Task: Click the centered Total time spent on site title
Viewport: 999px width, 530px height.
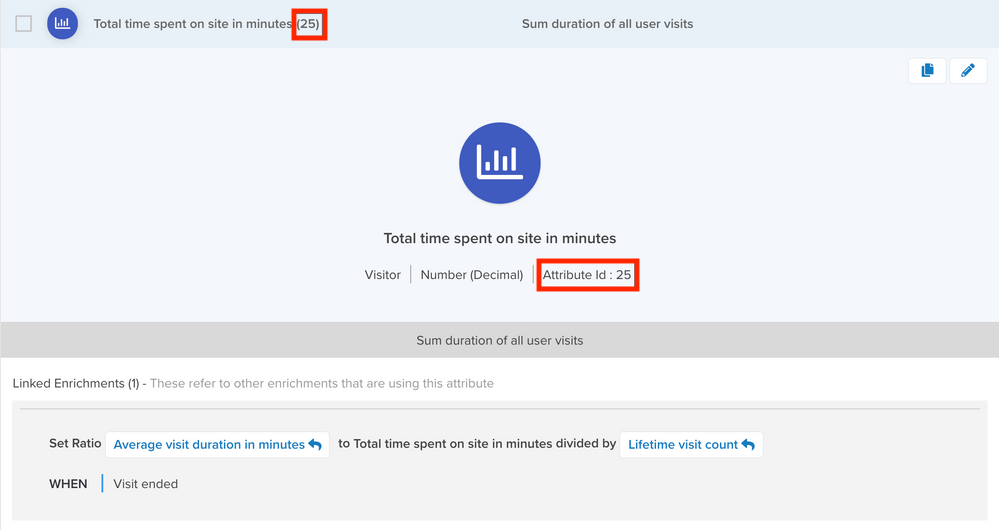Action: click(499, 239)
